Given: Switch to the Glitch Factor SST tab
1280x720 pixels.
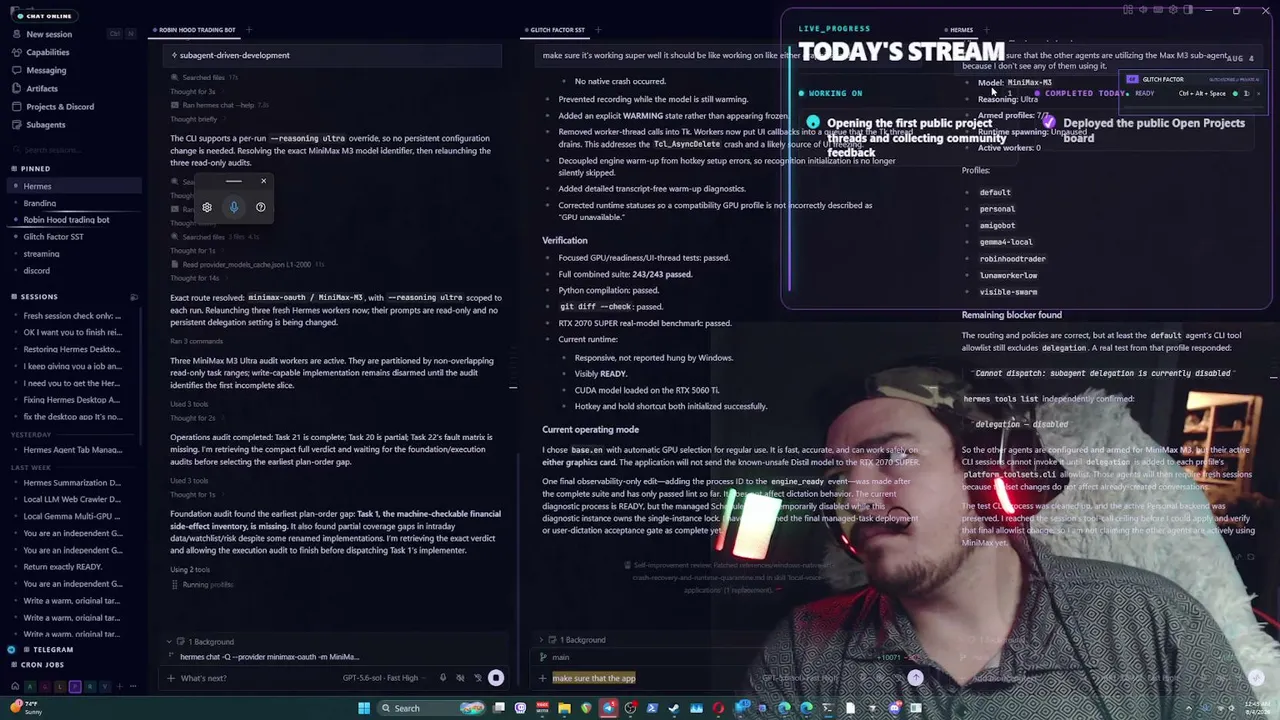Looking at the screenshot, I should point(557,30).
